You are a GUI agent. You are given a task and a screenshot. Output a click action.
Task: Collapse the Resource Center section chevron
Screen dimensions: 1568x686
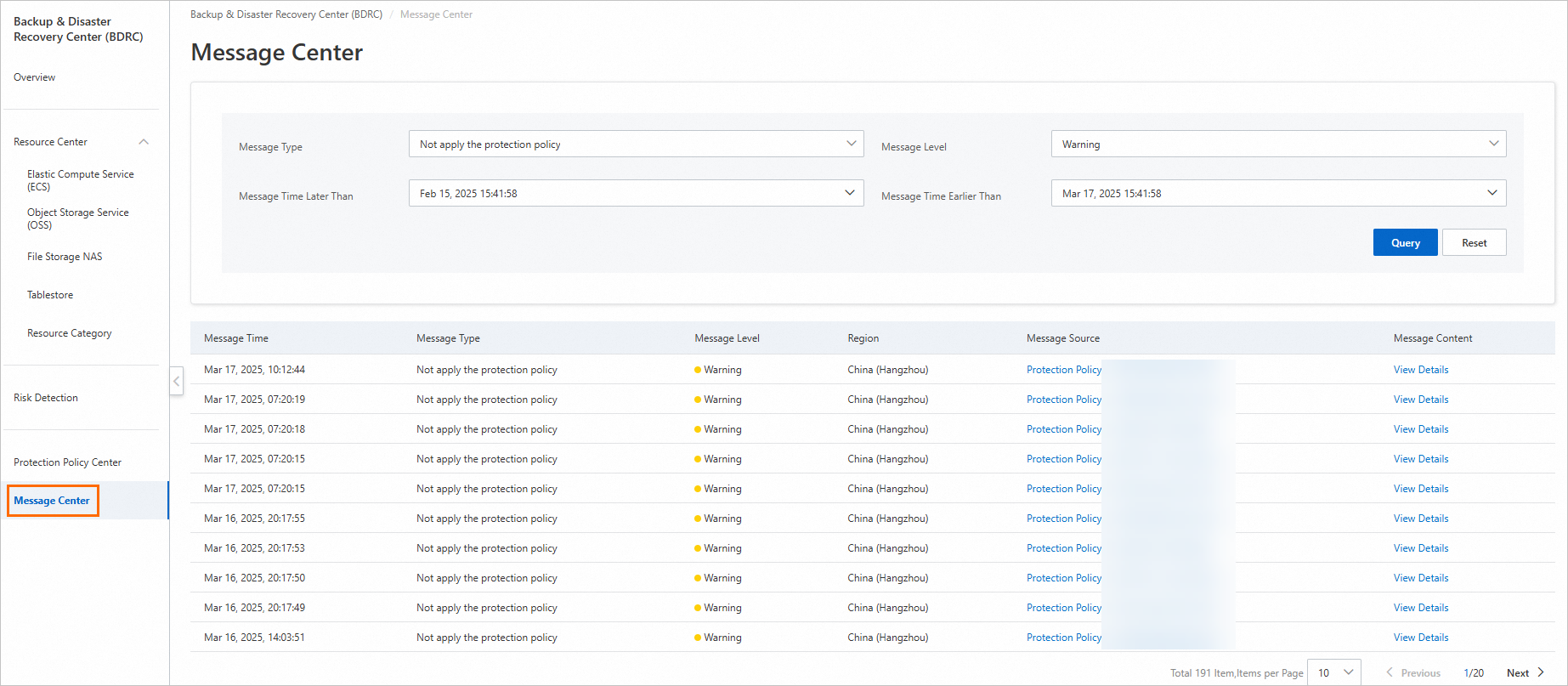pos(144,142)
